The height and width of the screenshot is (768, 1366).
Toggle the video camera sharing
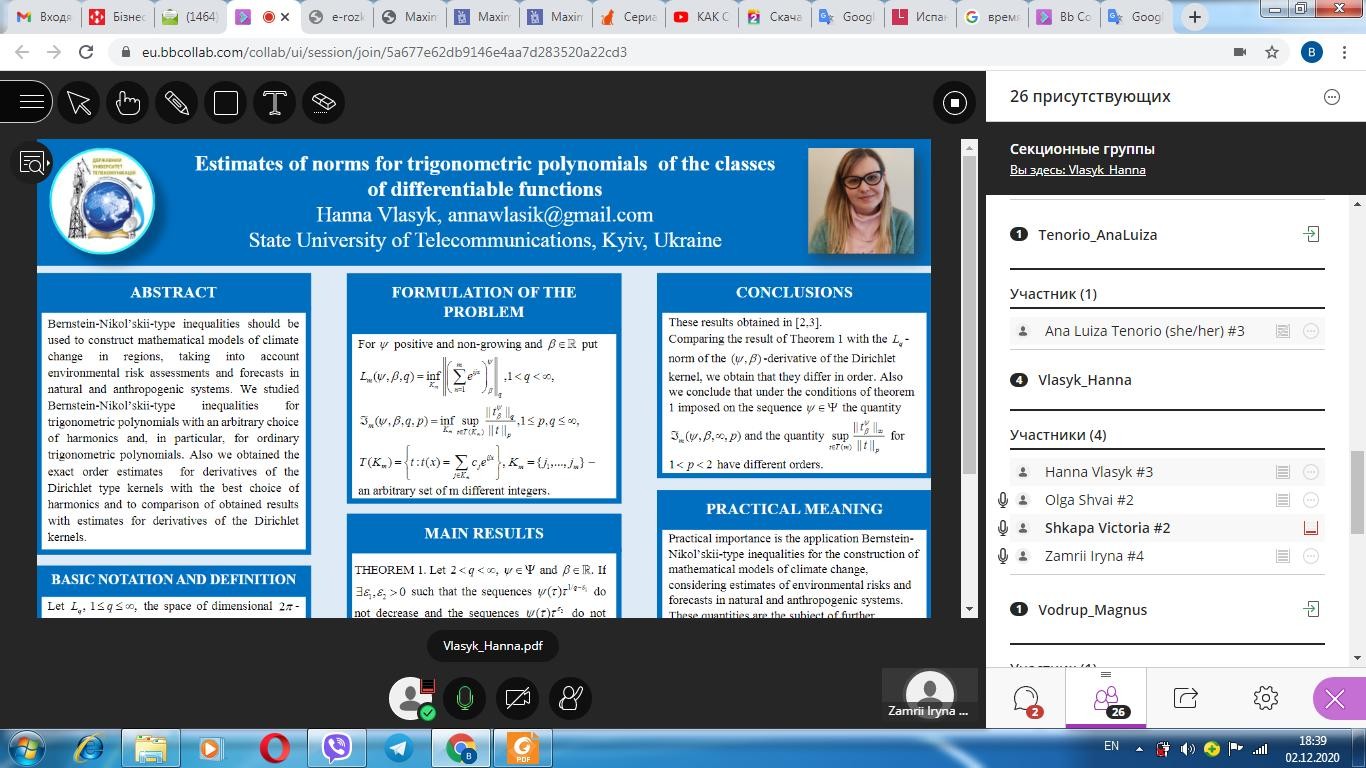[x=518, y=698]
